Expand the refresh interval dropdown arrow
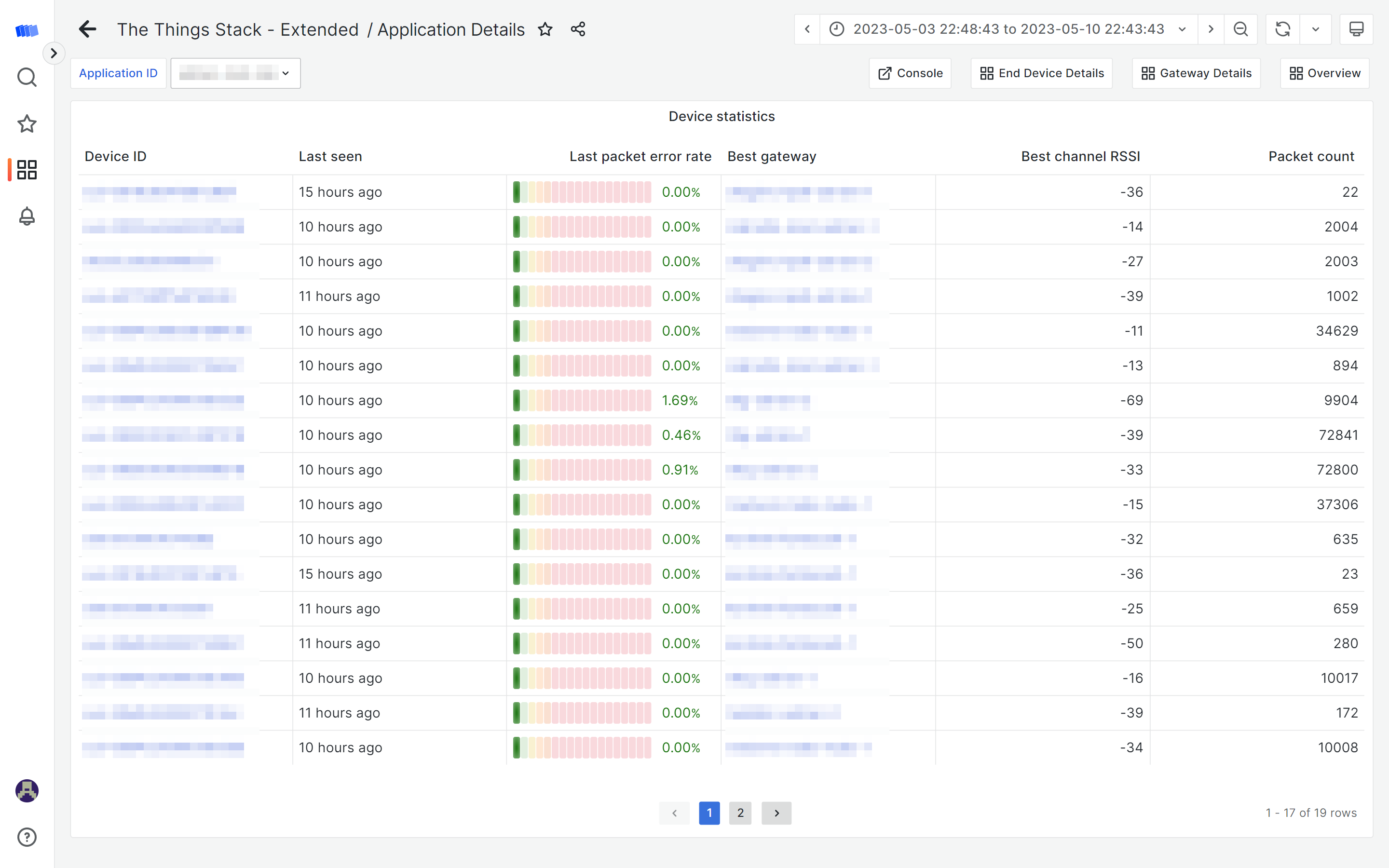Image resolution: width=1389 pixels, height=868 pixels. [1316, 29]
